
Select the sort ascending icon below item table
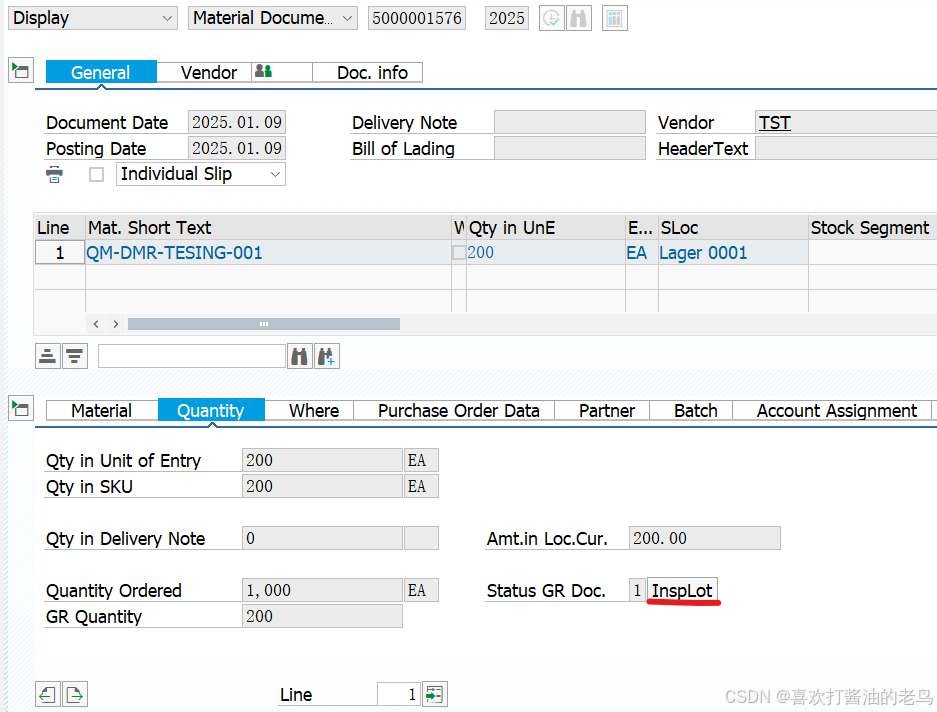[47, 355]
